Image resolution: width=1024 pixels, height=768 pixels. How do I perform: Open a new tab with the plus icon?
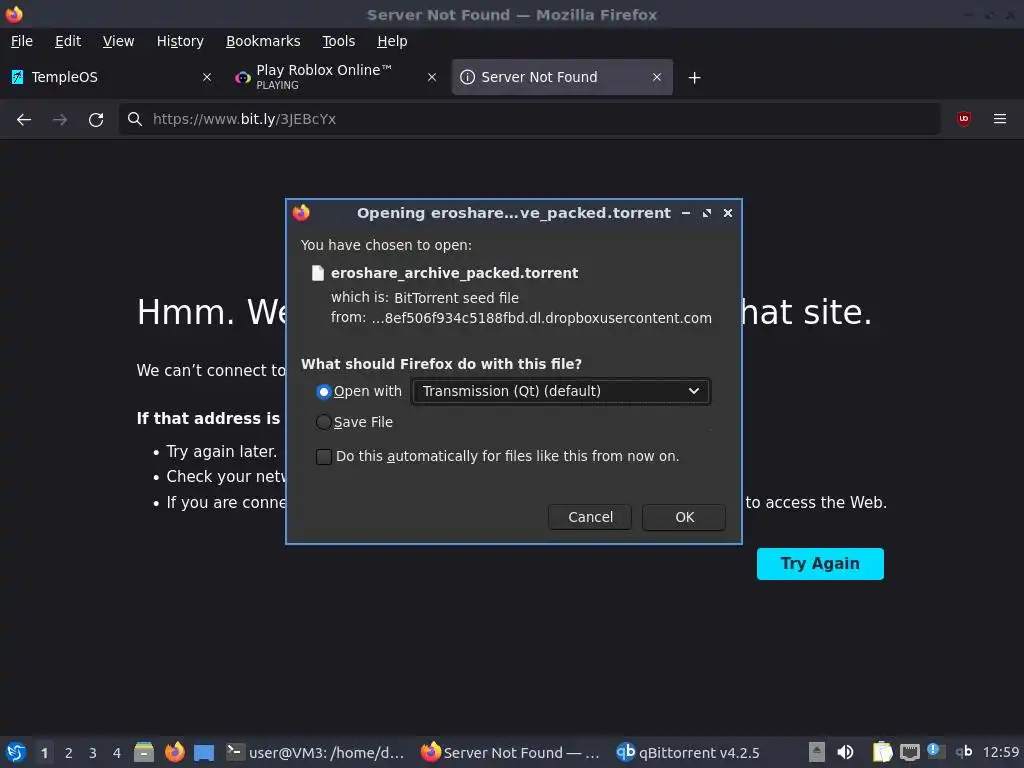pos(694,78)
